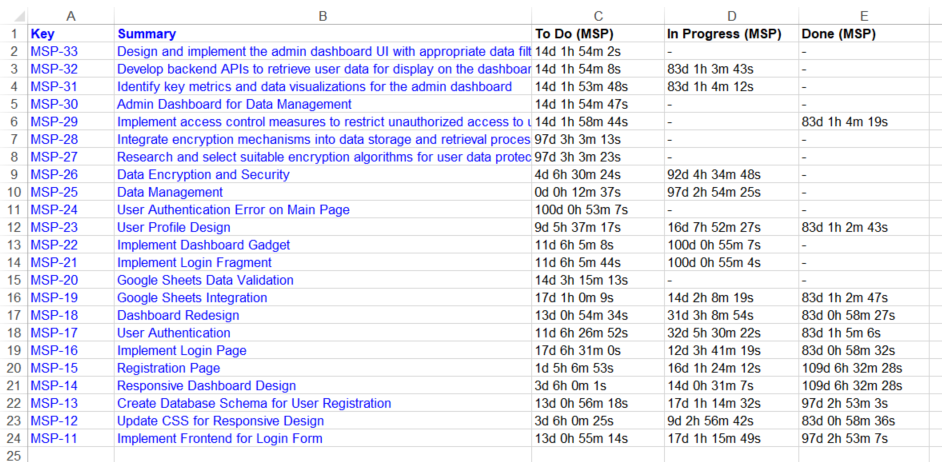The height and width of the screenshot is (462, 942).
Task: Click 'Update CSS for Responsive Design'
Action: pyautogui.click(x=220, y=421)
